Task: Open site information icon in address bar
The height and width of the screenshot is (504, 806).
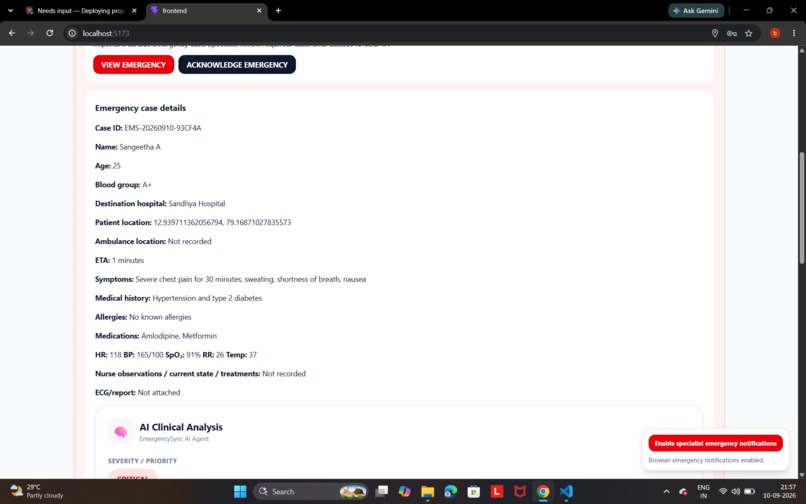Action: click(x=72, y=33)
